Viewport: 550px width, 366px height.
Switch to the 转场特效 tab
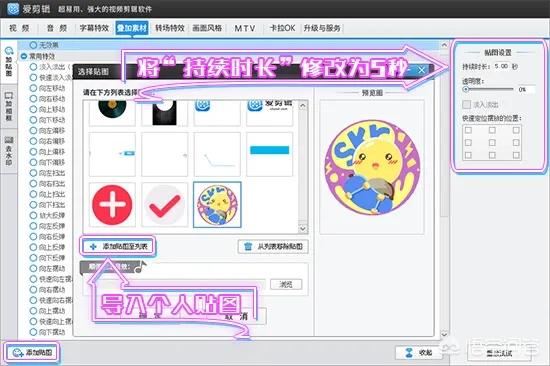[x=170, y=28]
